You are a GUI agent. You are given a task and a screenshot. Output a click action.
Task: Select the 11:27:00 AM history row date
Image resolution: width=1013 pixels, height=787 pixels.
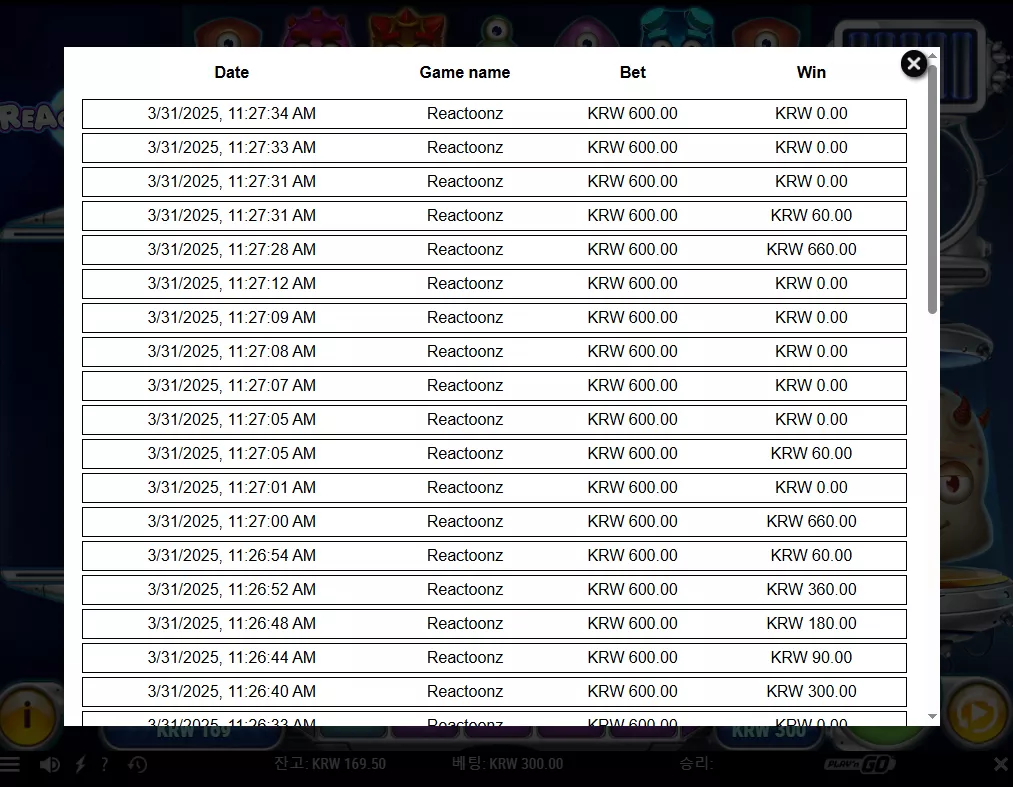click(x=231, y=521)
